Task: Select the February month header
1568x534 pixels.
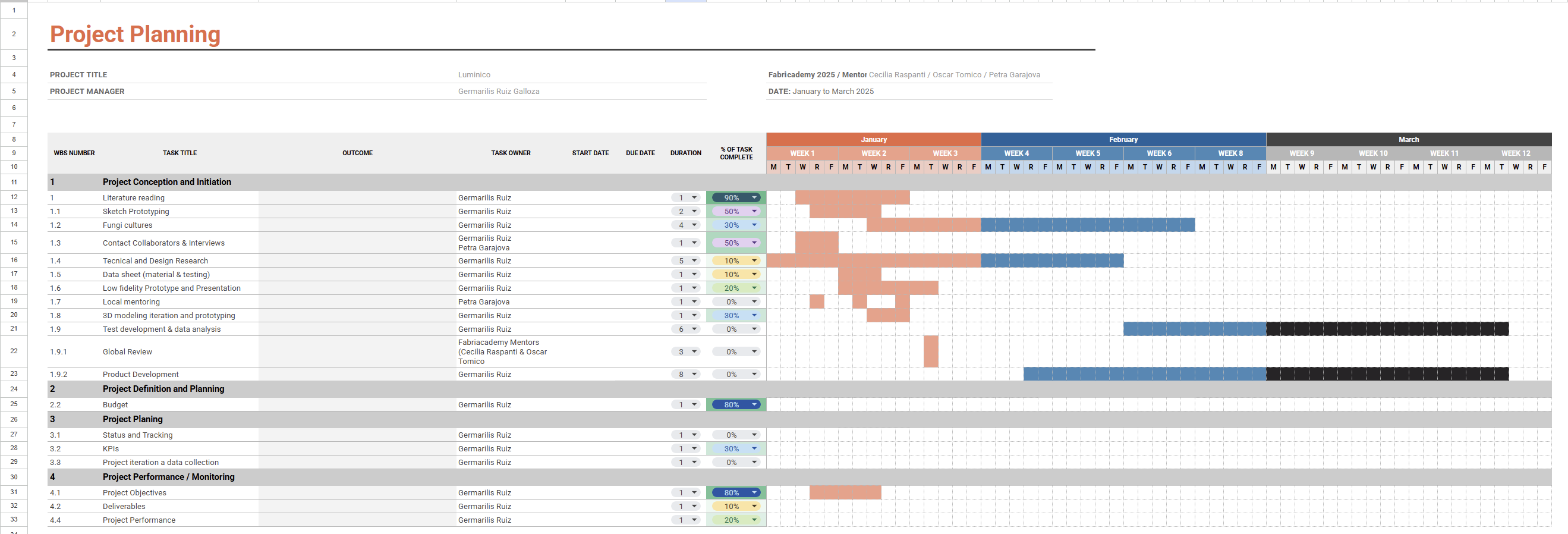Action: coord(1123,139)
